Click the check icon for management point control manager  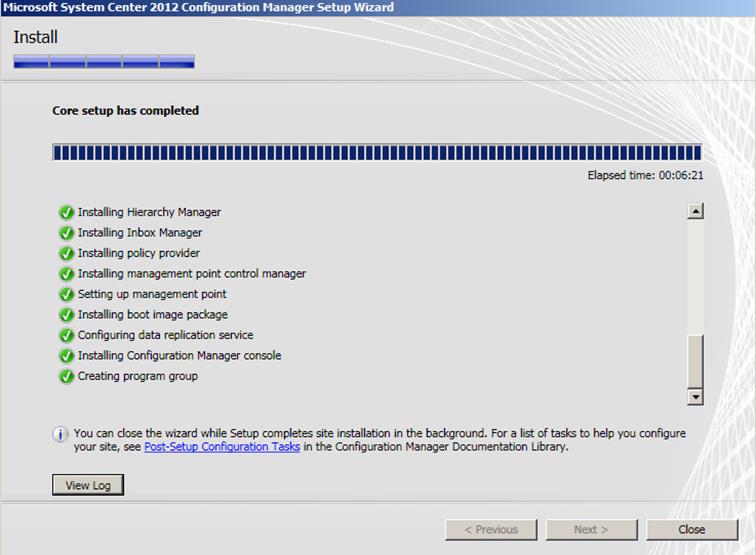tap(66, 274)
